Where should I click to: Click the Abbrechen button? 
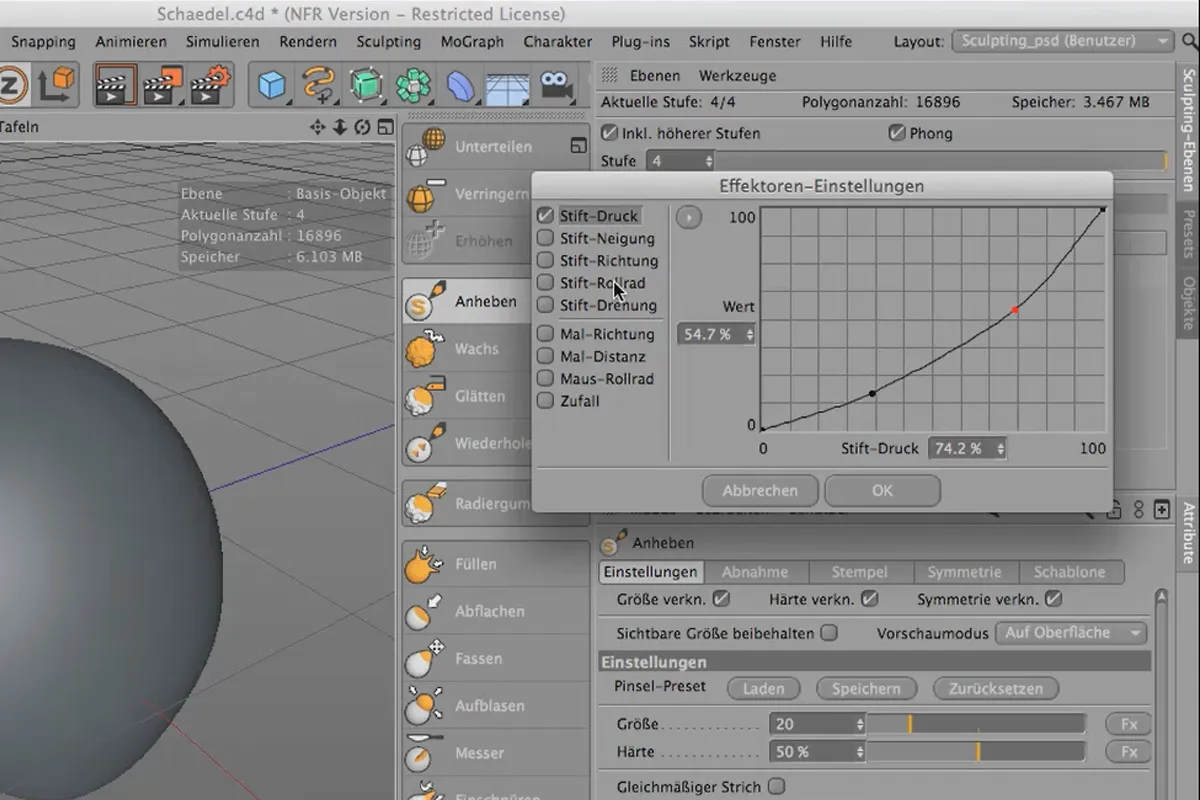point(760,491)
